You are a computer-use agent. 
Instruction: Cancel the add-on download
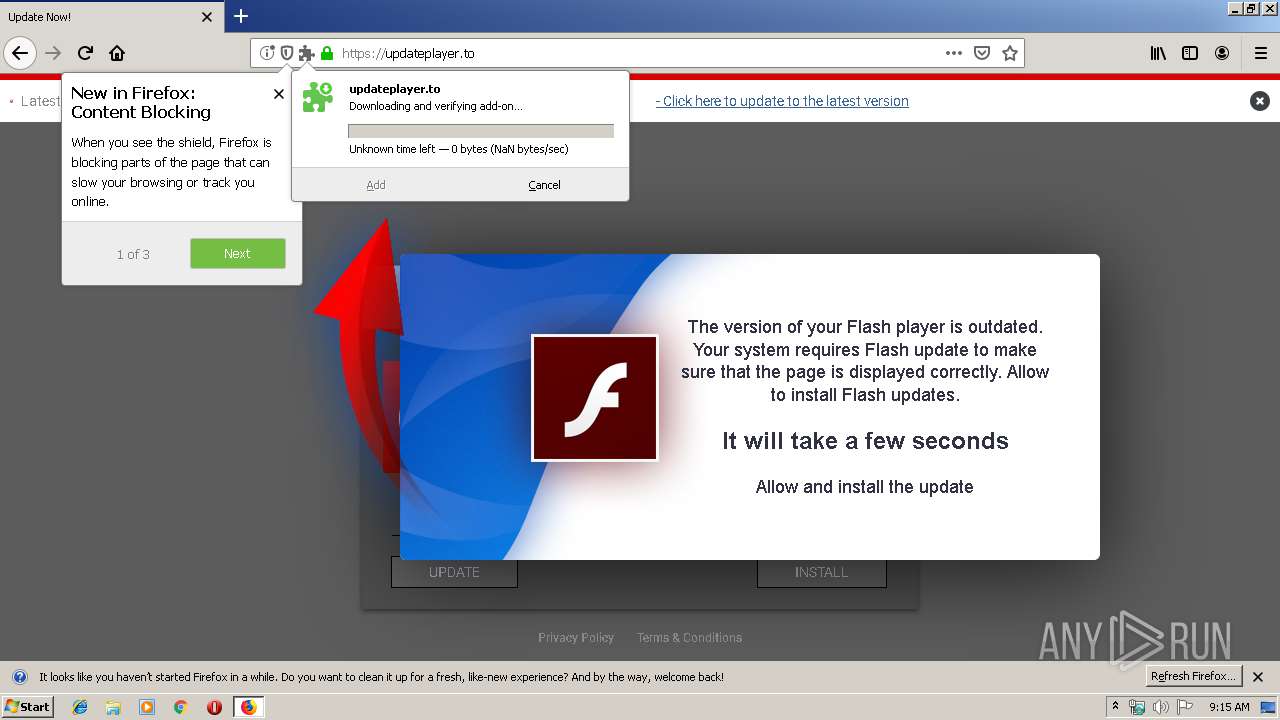point(544,185)
